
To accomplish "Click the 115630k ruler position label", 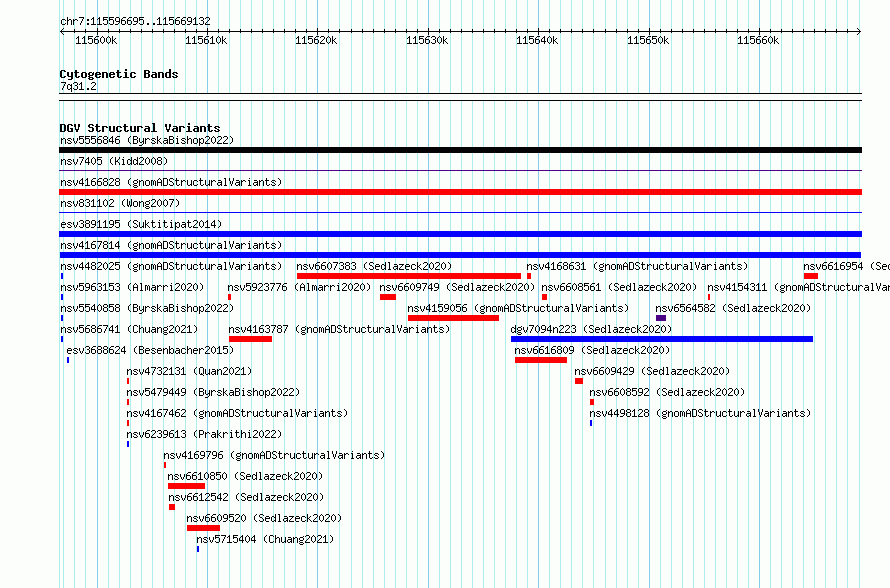I will point(427,40).
